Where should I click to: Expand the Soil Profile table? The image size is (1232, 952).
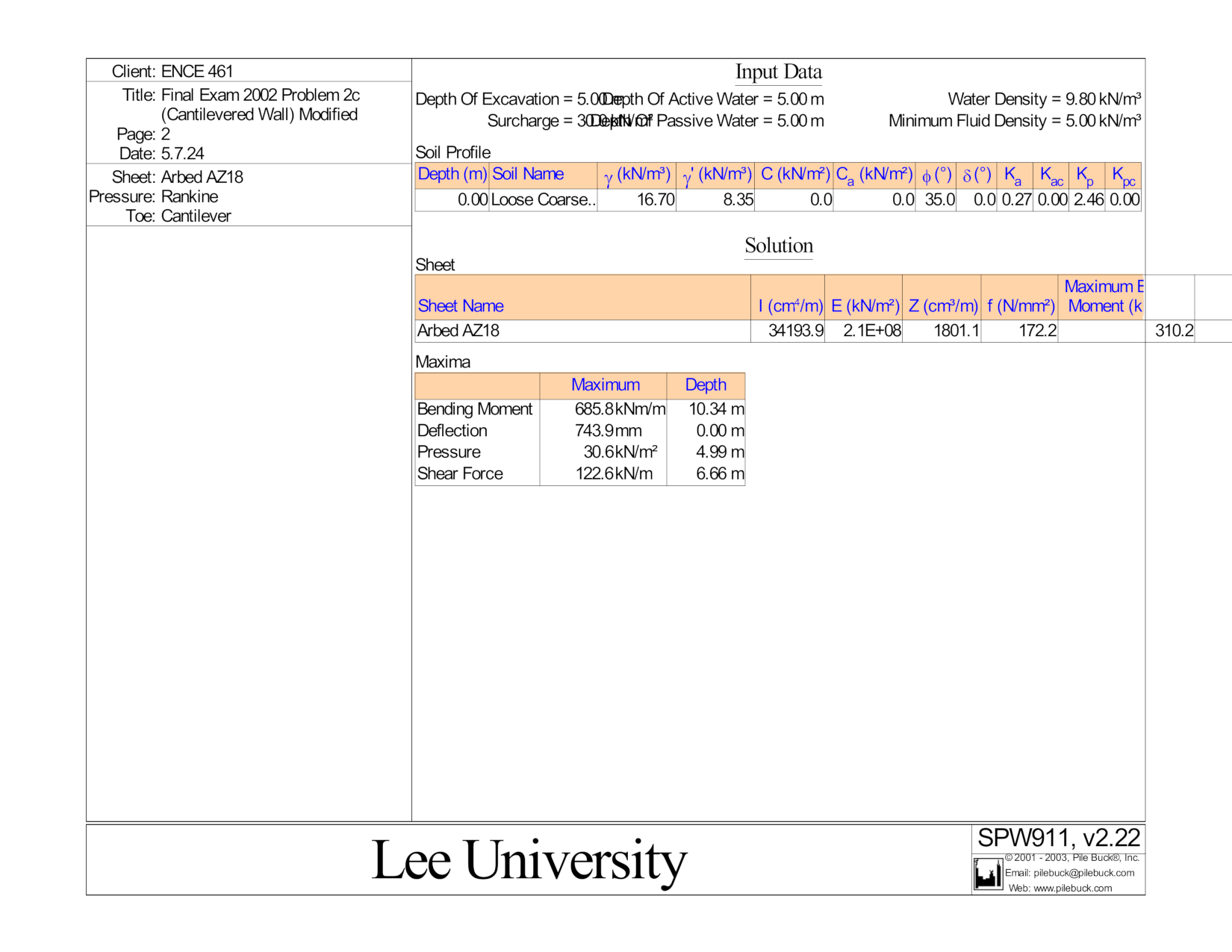coord(452,152)
